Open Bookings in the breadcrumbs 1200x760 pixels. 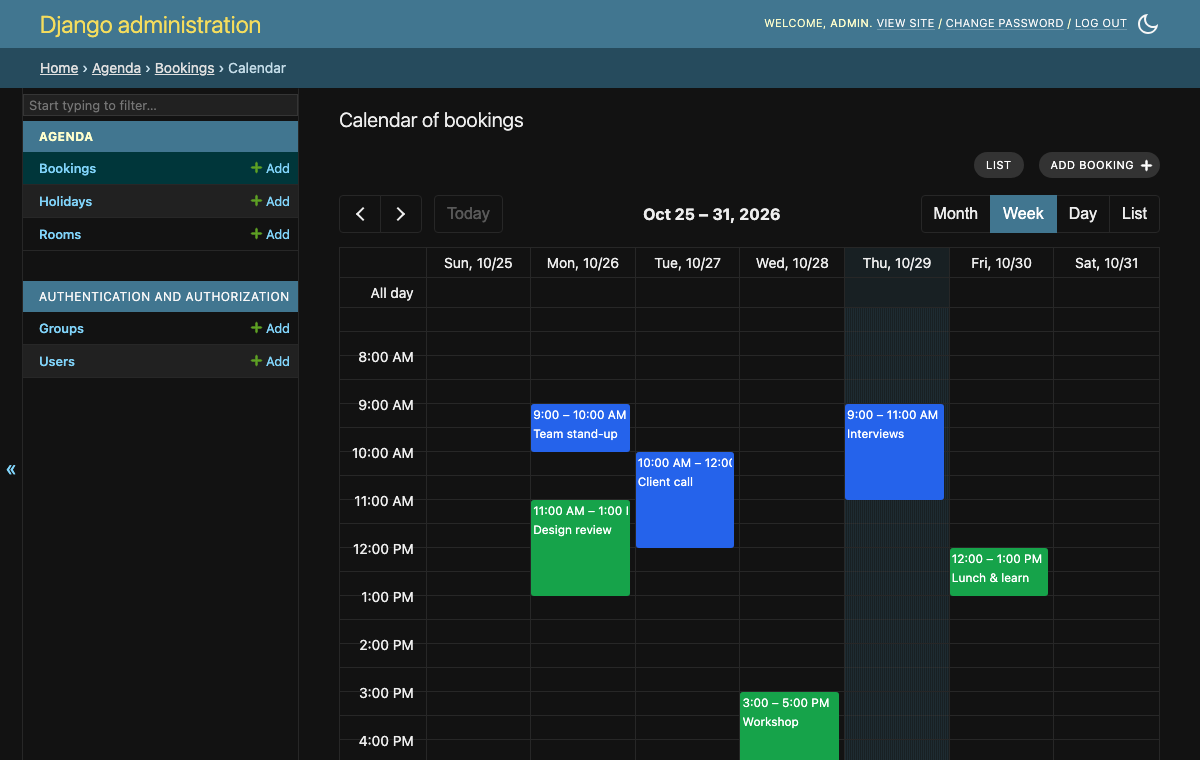(x=184, y=68)
